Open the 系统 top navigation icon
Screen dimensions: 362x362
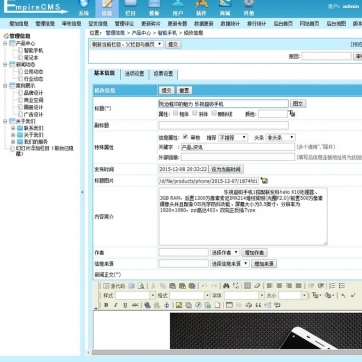84,7
